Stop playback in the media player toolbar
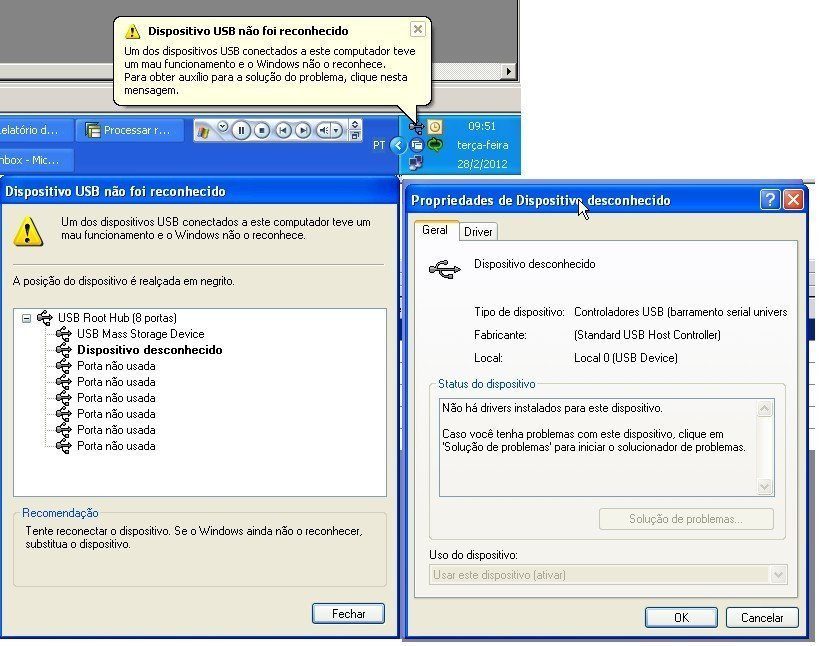The width and height of the screenshot is (821, 646). pyautogui.click(x=262, y=130)
